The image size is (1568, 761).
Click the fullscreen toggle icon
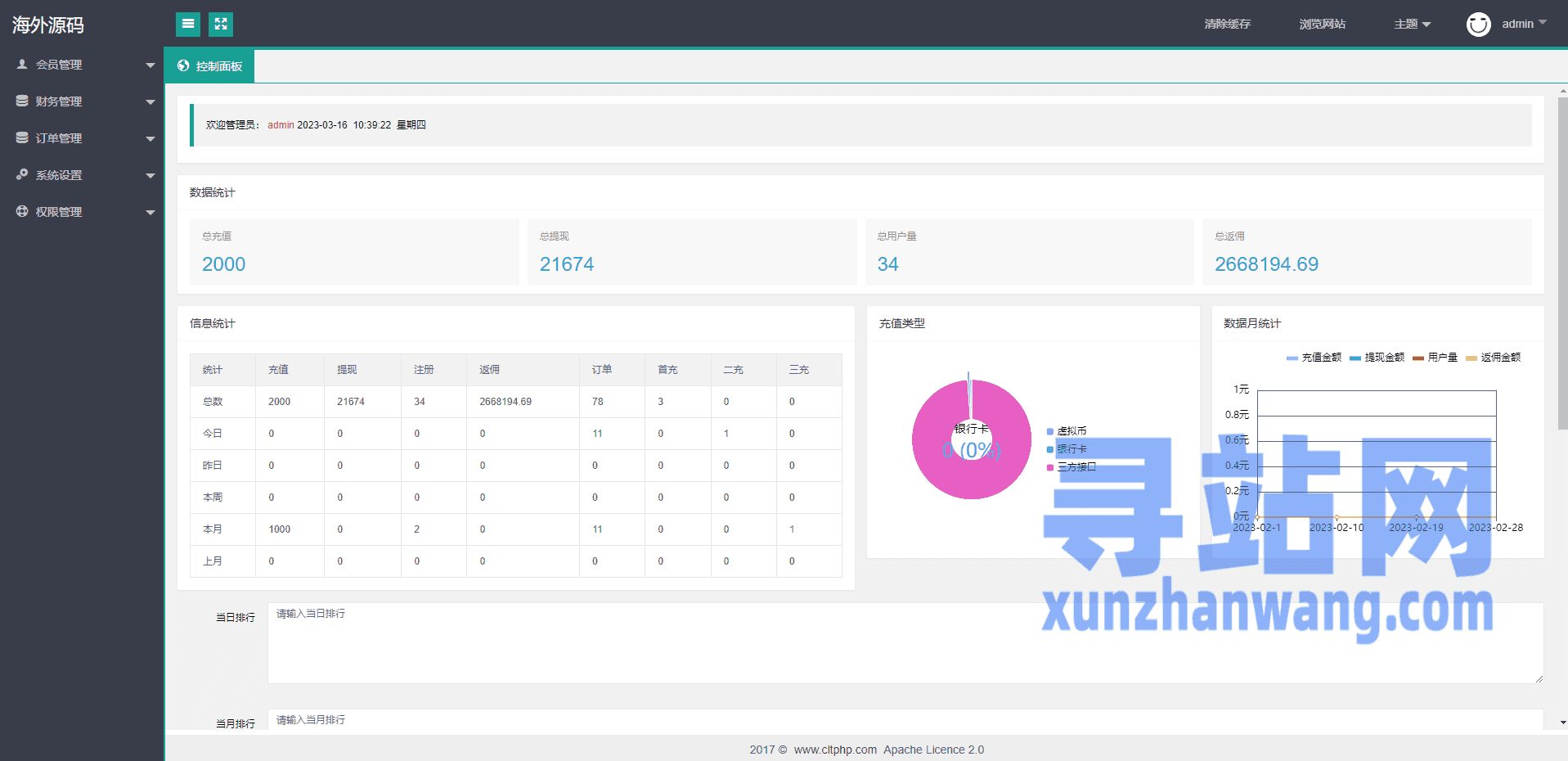click(x=221, y=25)
